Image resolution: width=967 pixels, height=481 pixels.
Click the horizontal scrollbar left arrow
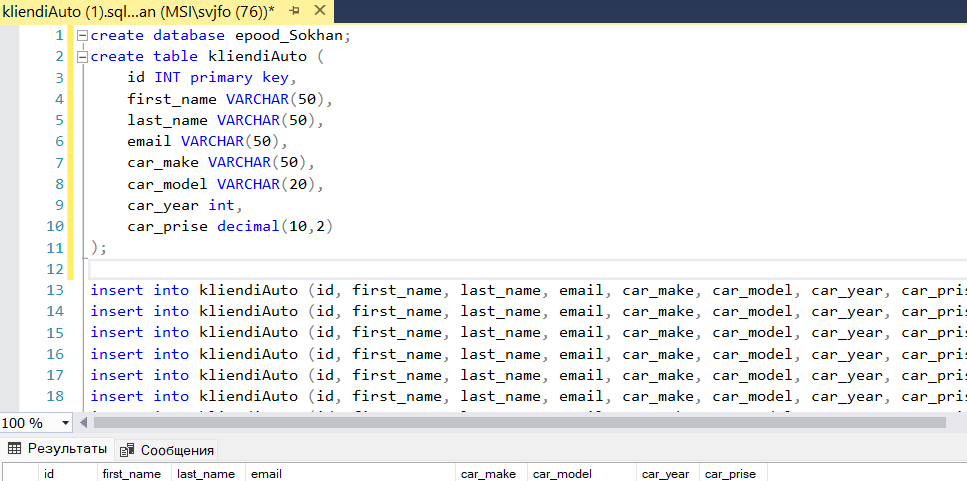click(x=84, y=423)
